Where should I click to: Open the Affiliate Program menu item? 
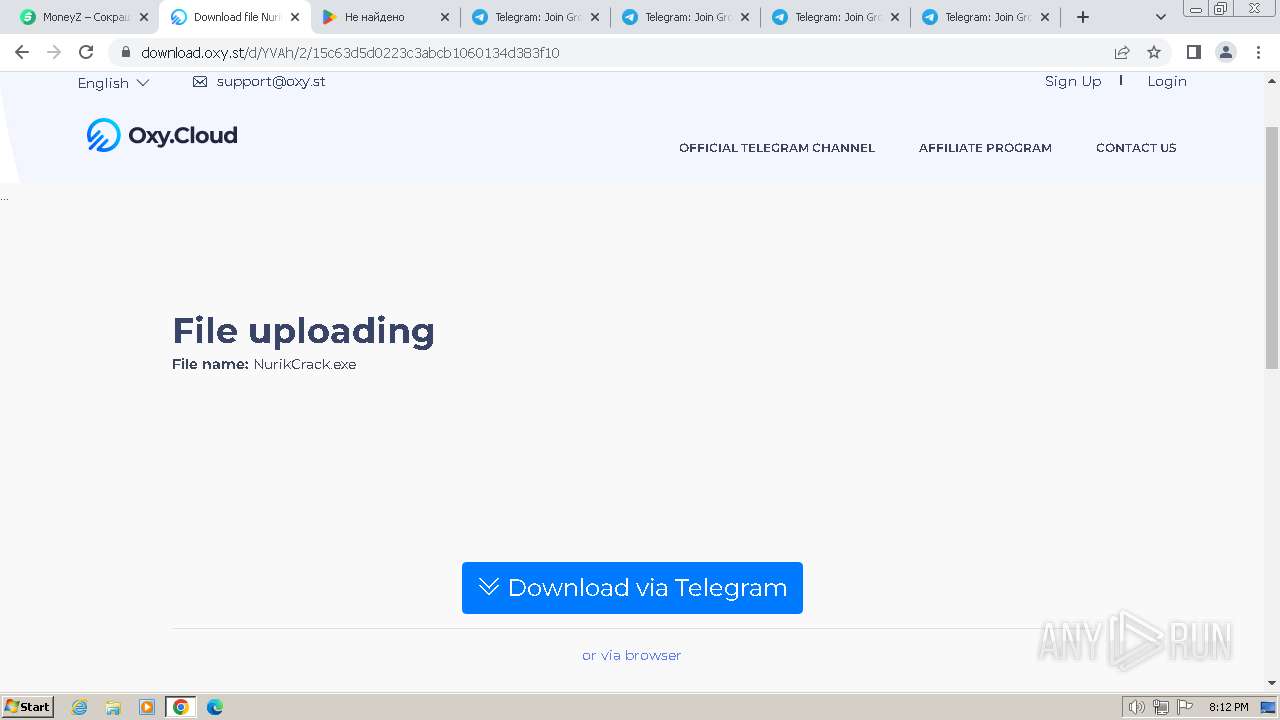tap(985, 147)
